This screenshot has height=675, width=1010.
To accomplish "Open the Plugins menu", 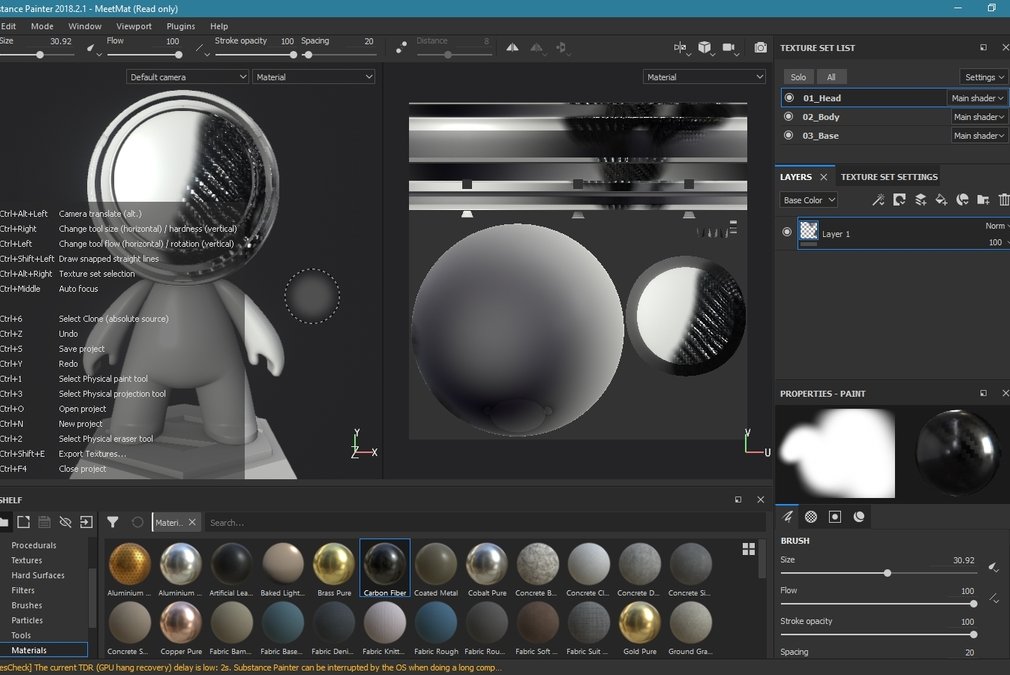I will [180, 26].
